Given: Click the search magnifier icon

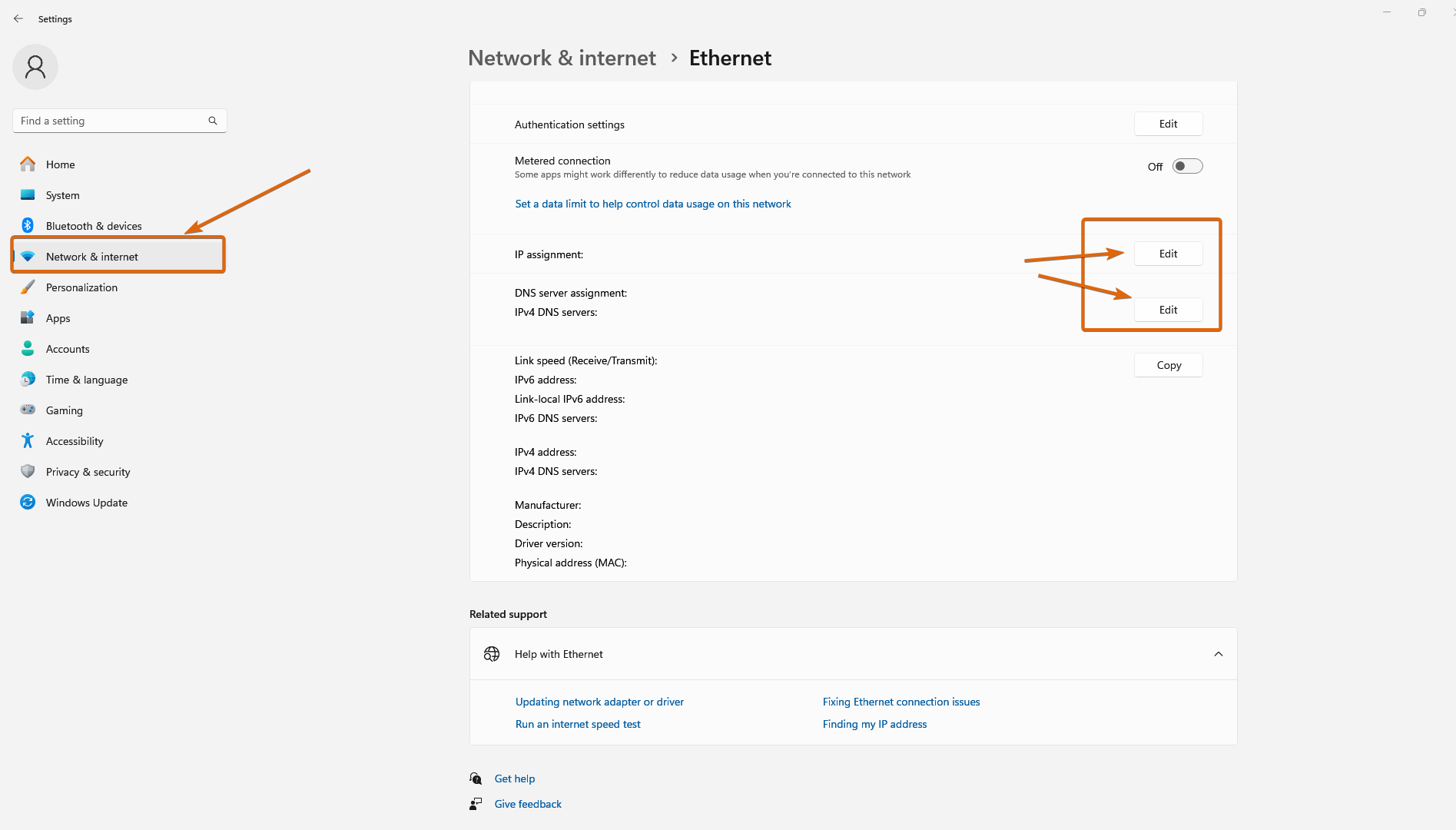Looking at the screenshot, I should coord(213,121).
